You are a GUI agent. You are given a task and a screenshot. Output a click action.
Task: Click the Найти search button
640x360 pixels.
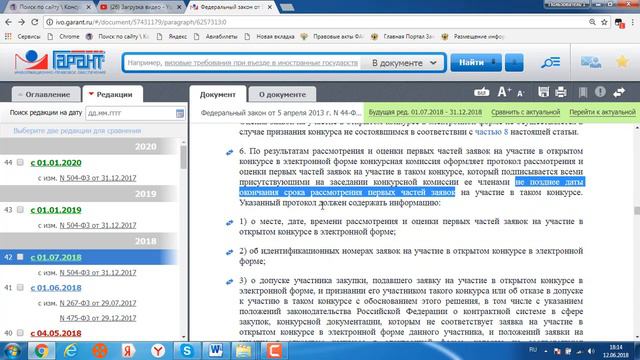pyautogui.click(x=476, y=63)
